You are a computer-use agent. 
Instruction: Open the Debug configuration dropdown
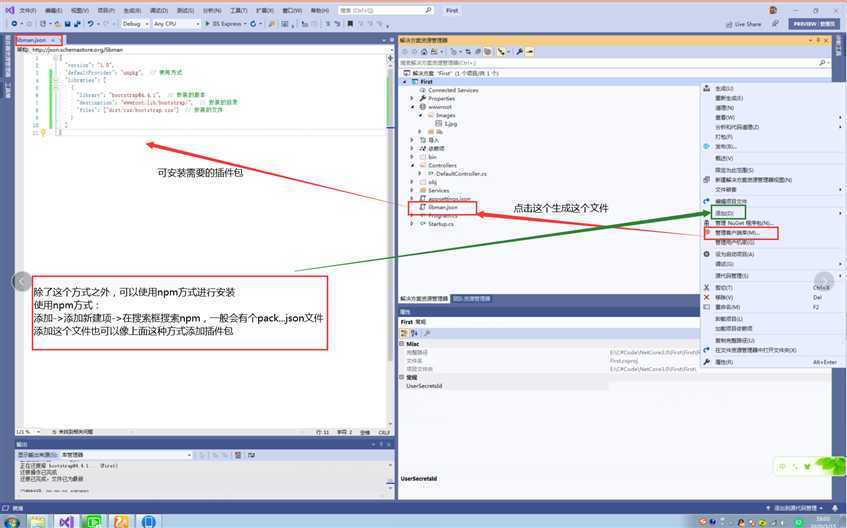pyautogui.click(x=136, y=23)
